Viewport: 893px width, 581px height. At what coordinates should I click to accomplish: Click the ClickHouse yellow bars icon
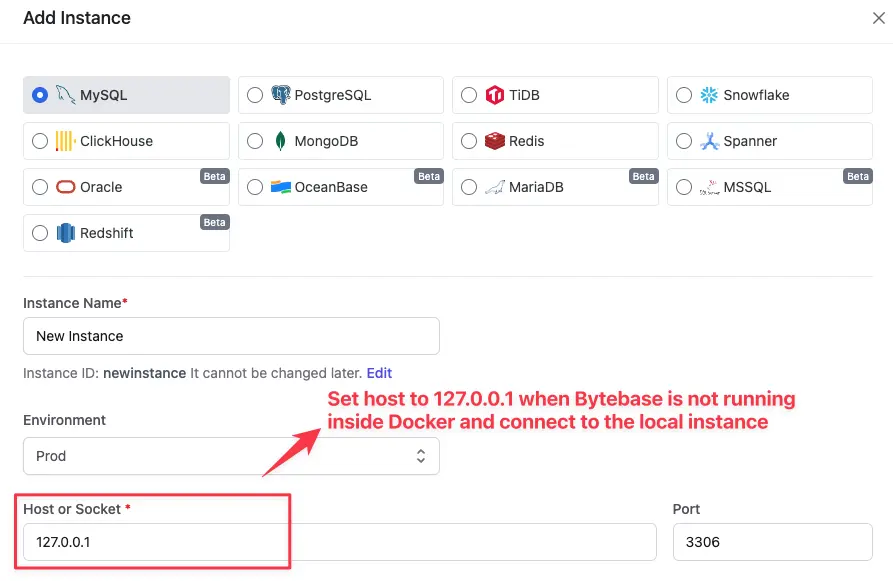click(x=65, y=141)
